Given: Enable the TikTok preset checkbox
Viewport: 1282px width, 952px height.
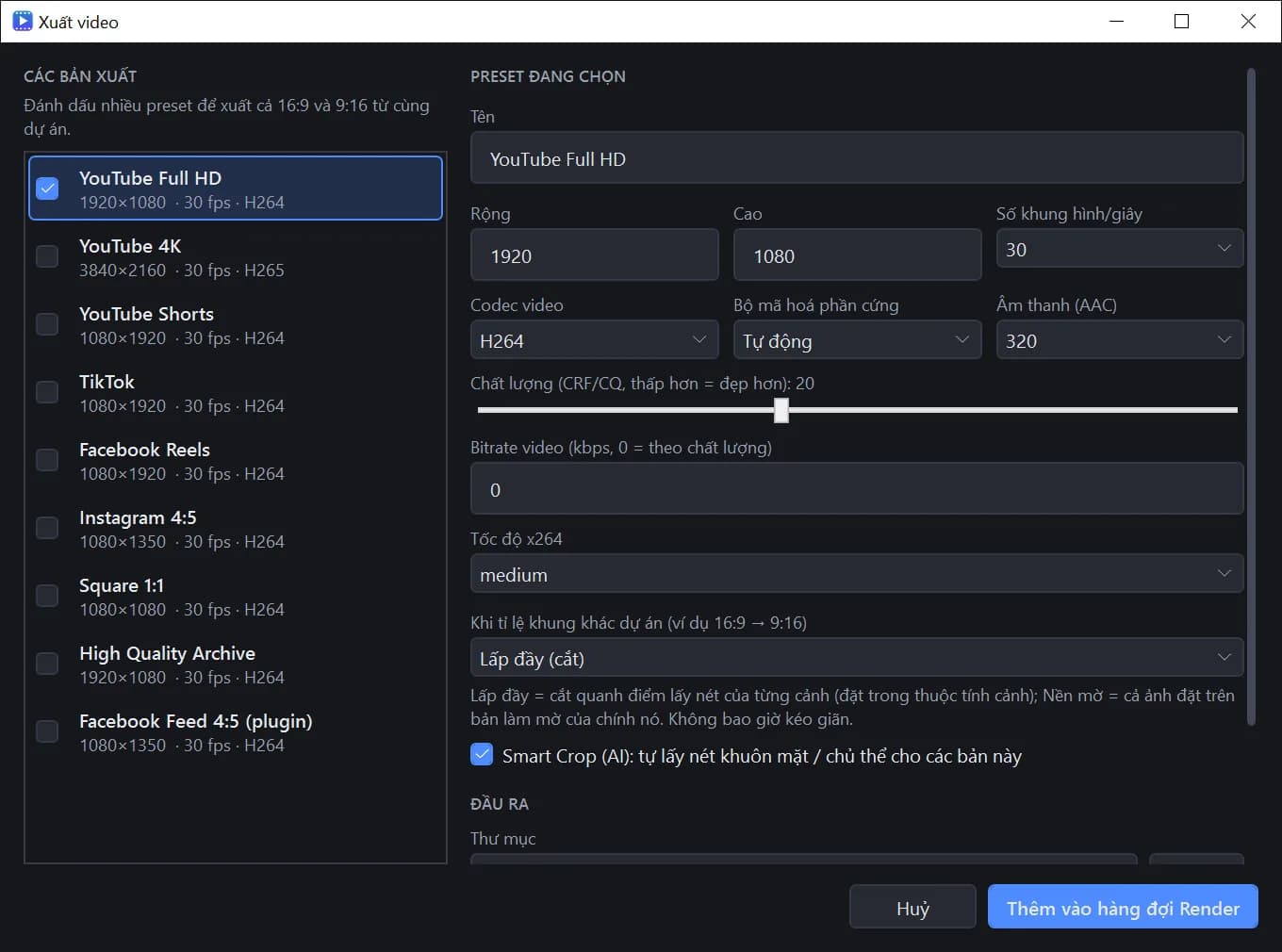Looking at the screenshot, I should tap(47, 391).
